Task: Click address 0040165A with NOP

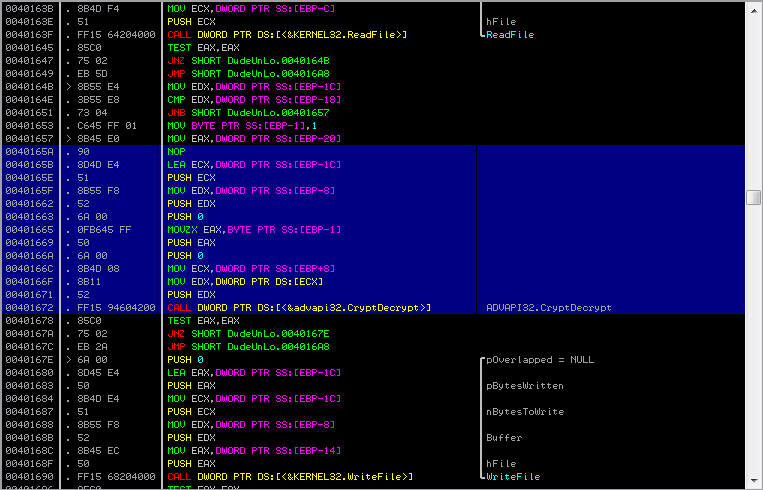Action: tap(29, 151)
